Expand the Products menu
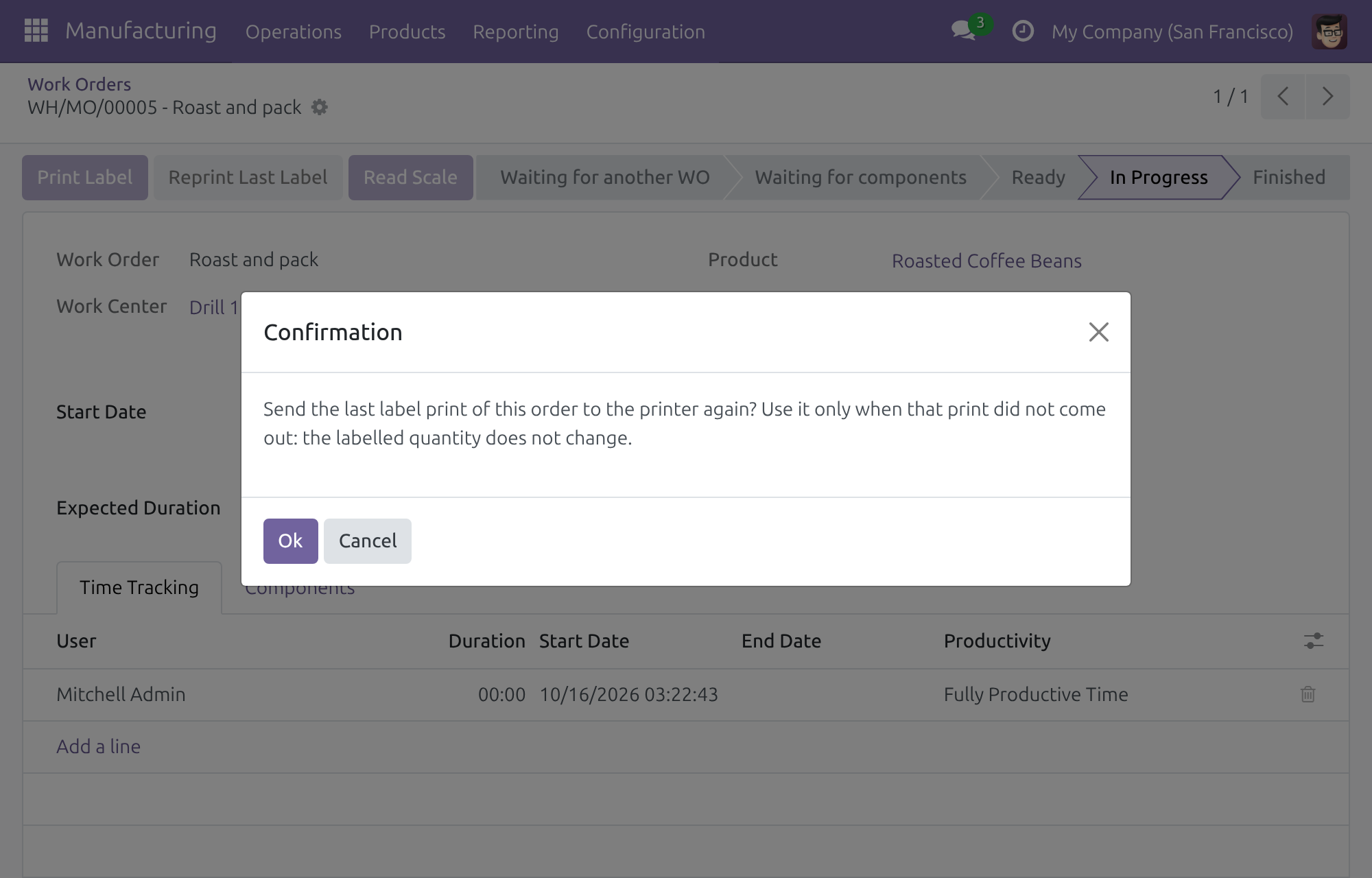The width and height of the screenshot is (1372, 878). tap(407, 32)
